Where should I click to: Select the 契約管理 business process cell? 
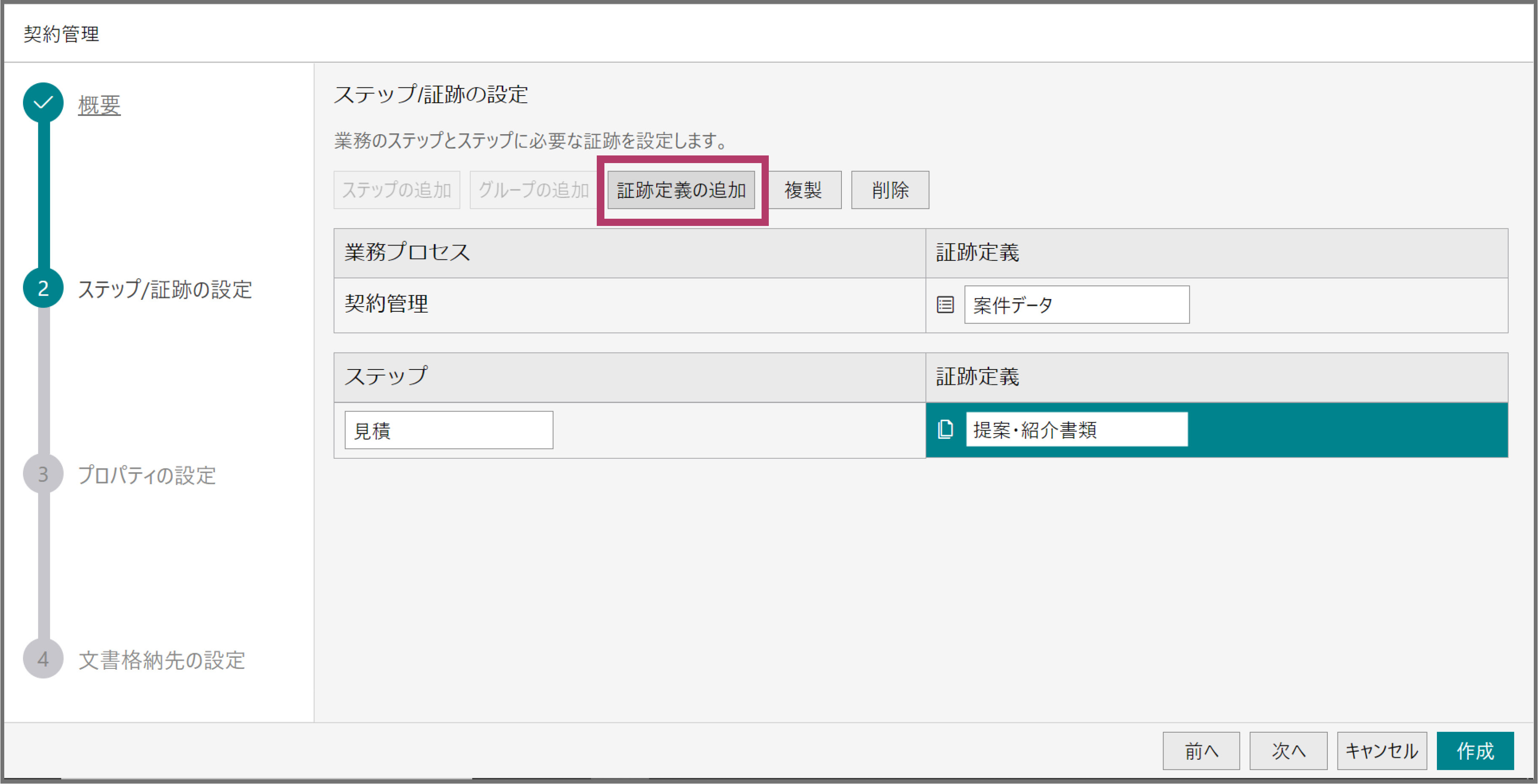click(630, 305)
